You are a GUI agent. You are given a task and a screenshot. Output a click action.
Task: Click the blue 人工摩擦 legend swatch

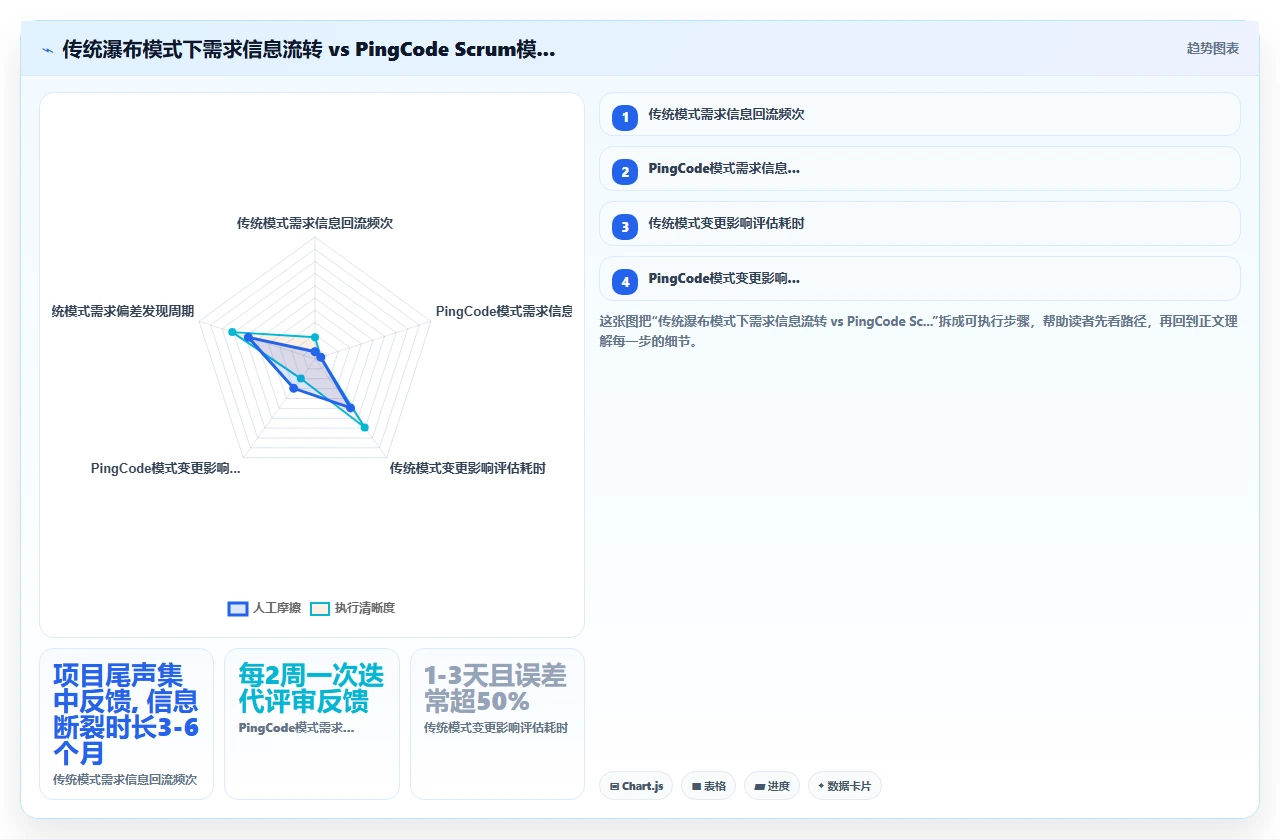[x=238, y=608]
